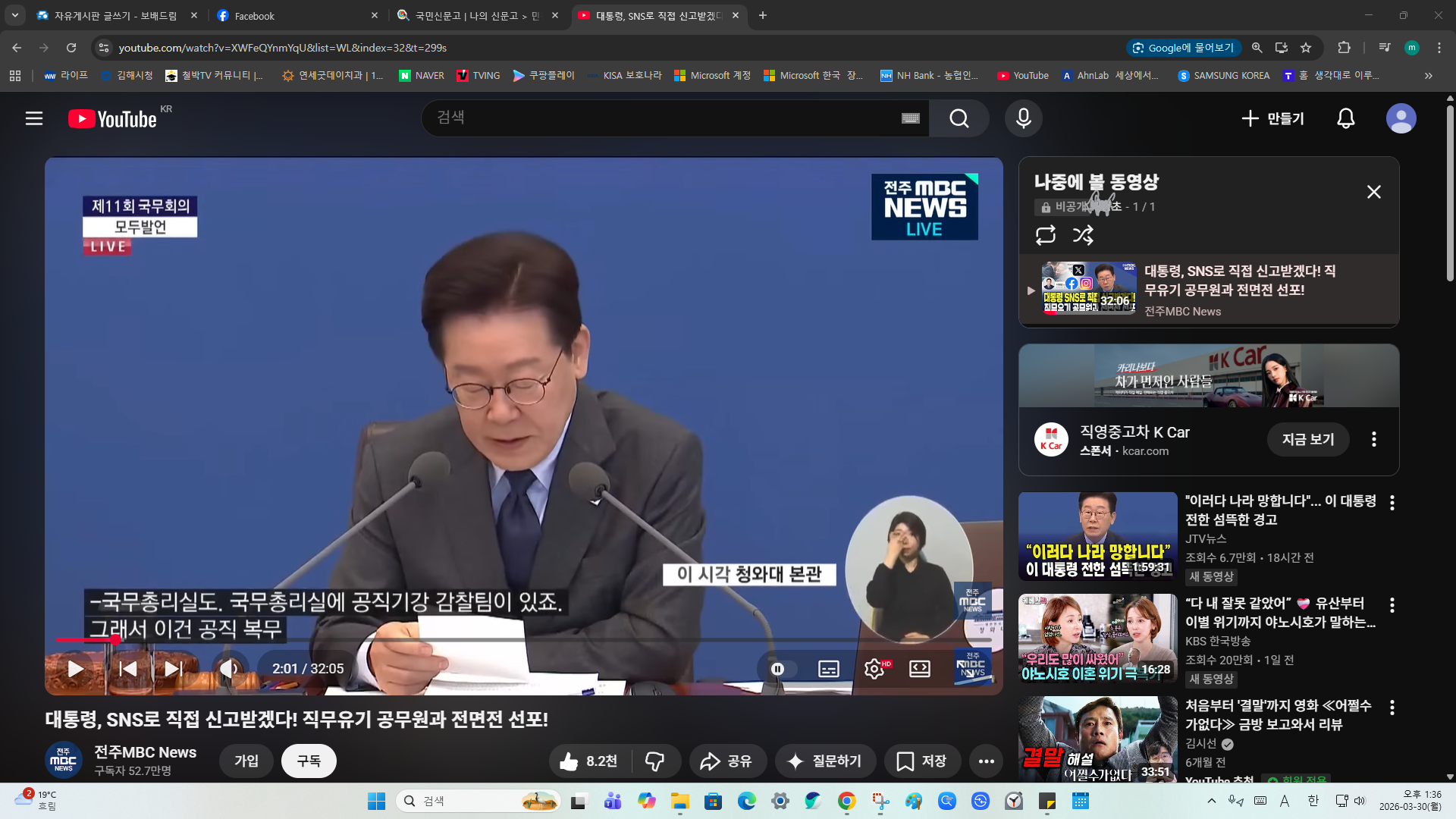Viewport: 1456px width, 819px height.
Task: Expand hidden bookmarks chevron
Action: (1429, 75)
